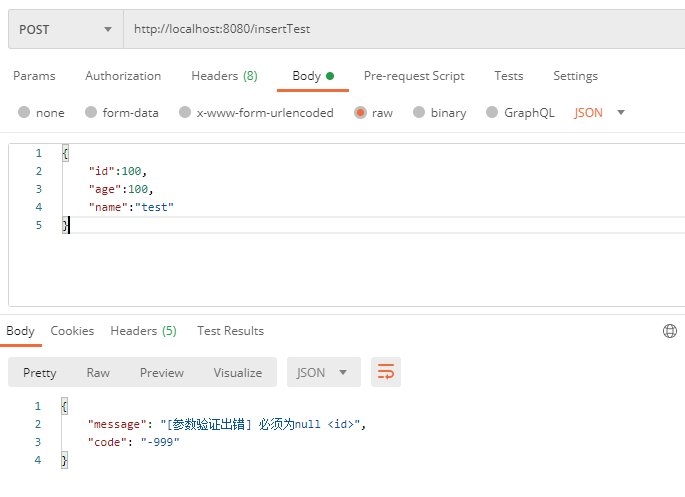Click the "id":100 line in request body
The height and width of the screenshot is (497, 685).
tap(118, 171)
